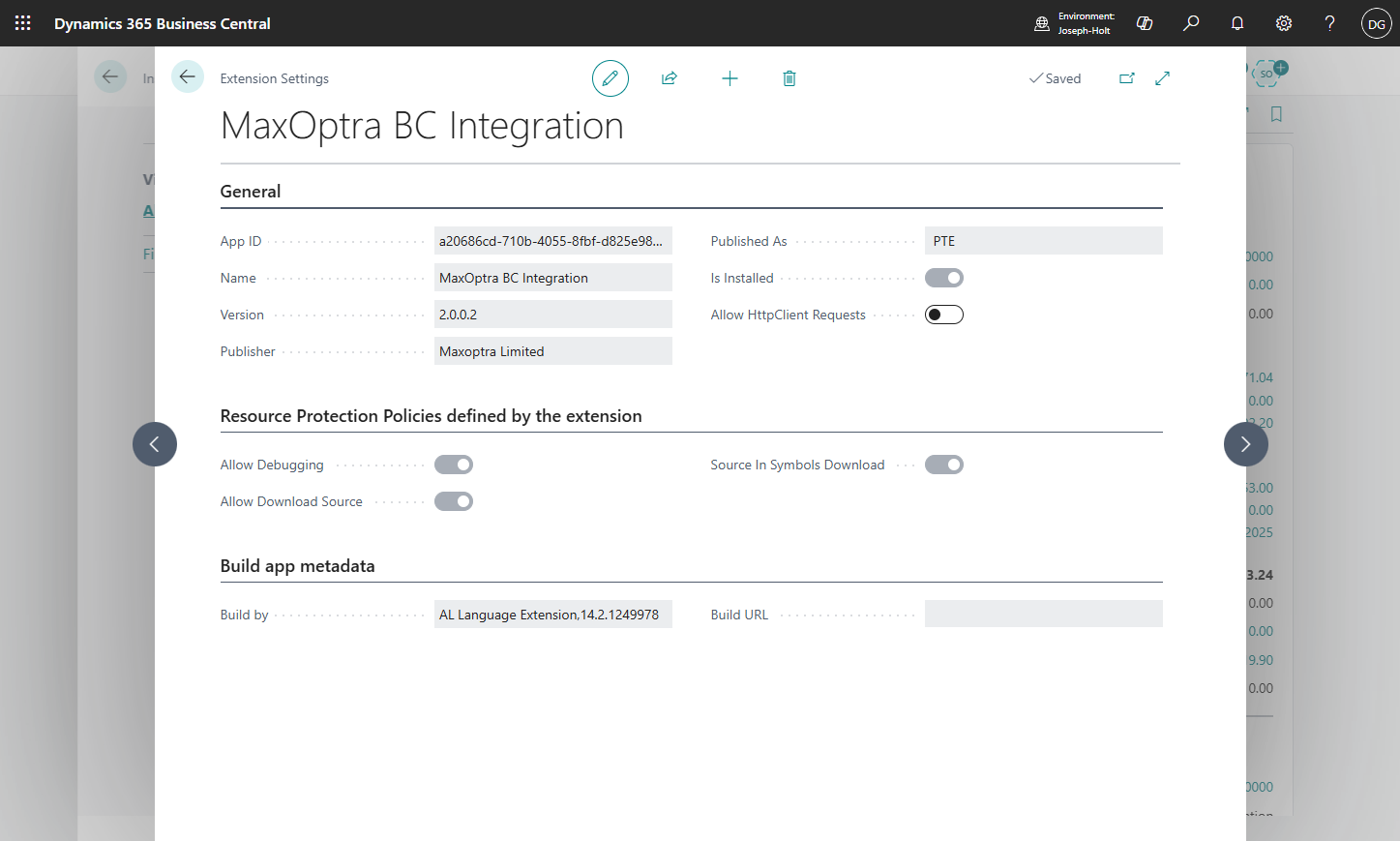Viewport: 1400px width, 841px height.
Task: Click the Publisher field Maxoptra Limited
Action: click(x=553, y=351)
